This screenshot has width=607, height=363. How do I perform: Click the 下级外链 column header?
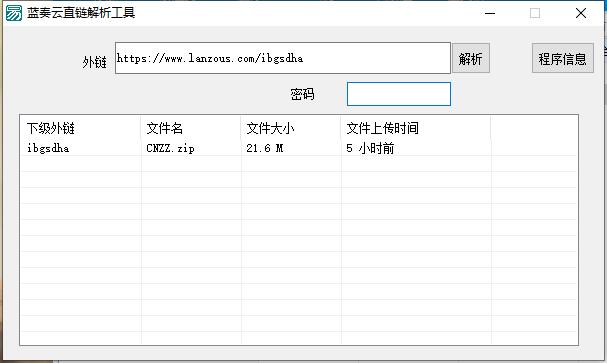pyautogui.click(x=80, y=128)
